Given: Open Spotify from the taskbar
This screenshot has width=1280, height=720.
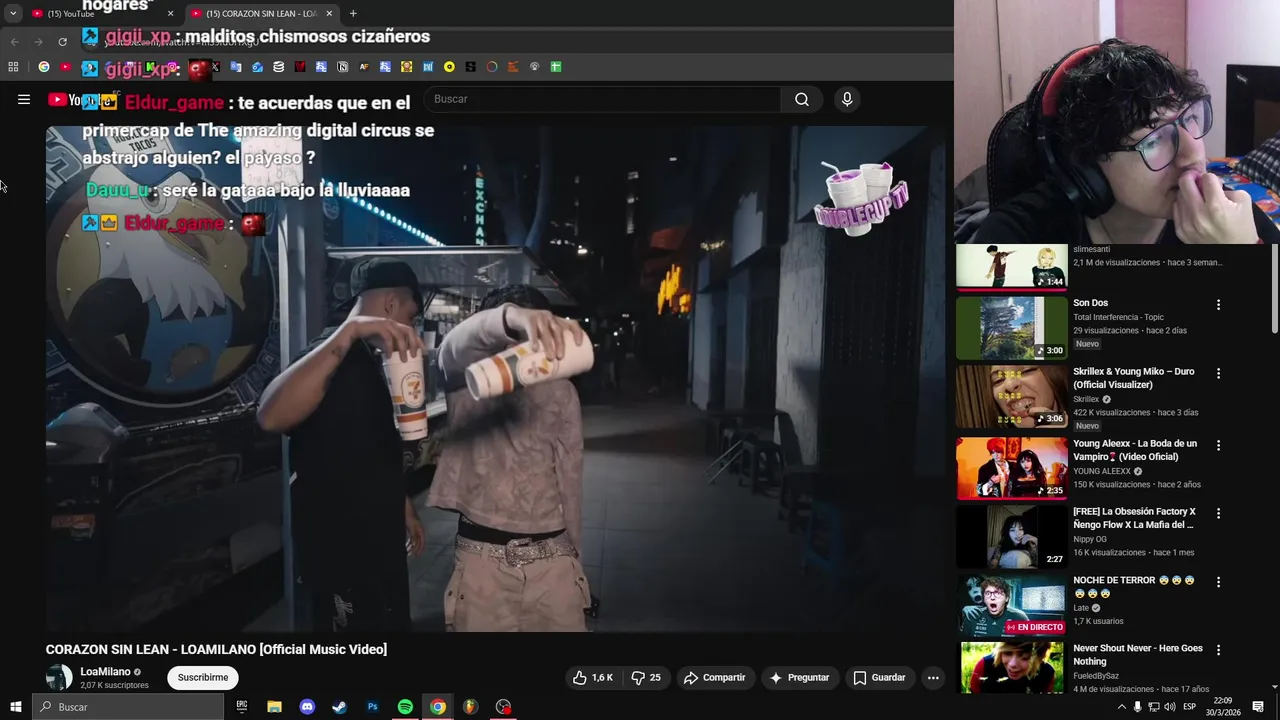Looking at the screenshot, I should [x=405, y=707].
